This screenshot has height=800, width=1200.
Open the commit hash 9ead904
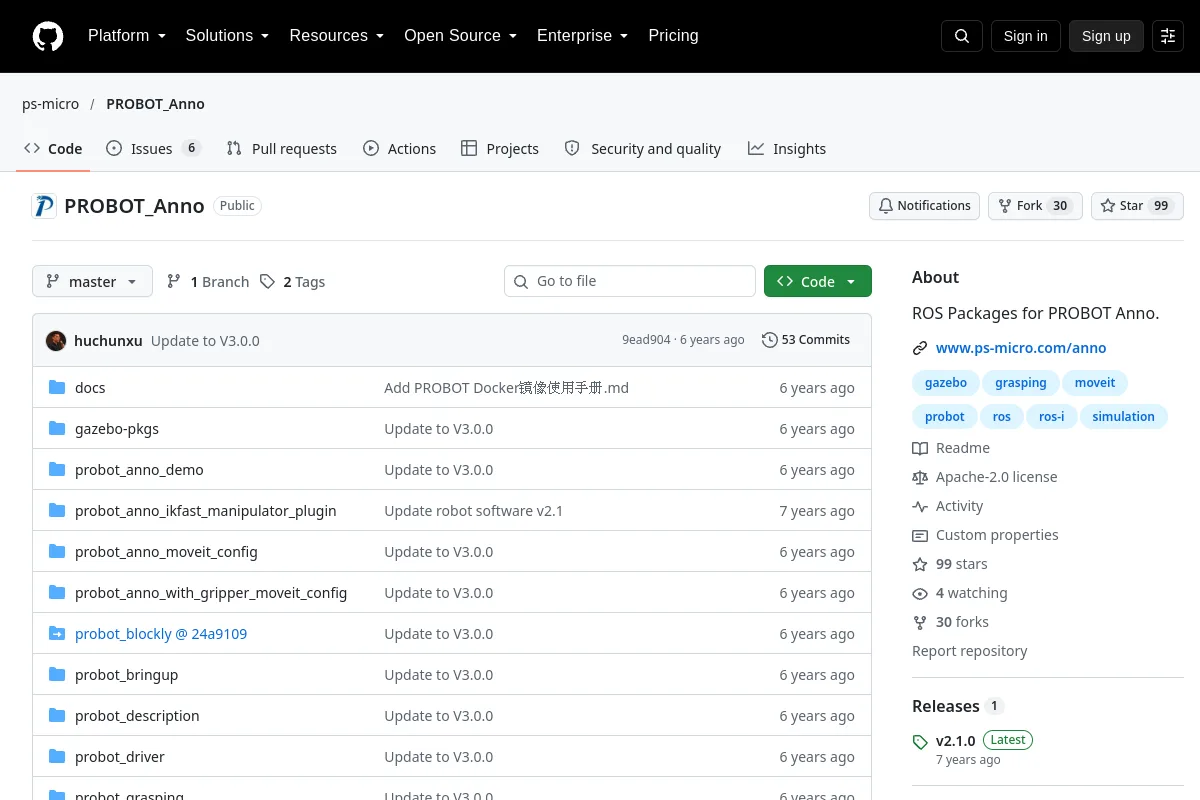tap(646, 340)
